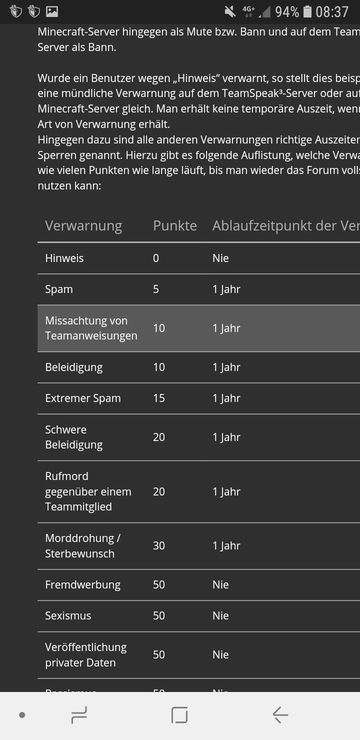Tap the first shield notification icon
The image size is (360, 740).
(16, 12)
